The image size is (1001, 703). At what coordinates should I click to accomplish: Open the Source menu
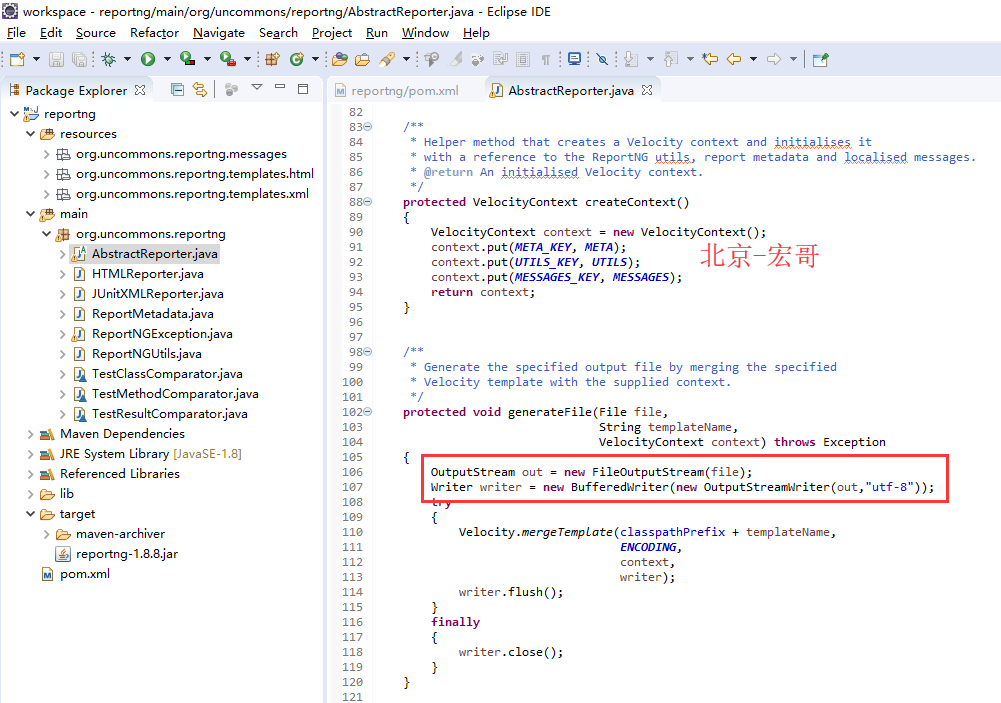tap(96, 33)
